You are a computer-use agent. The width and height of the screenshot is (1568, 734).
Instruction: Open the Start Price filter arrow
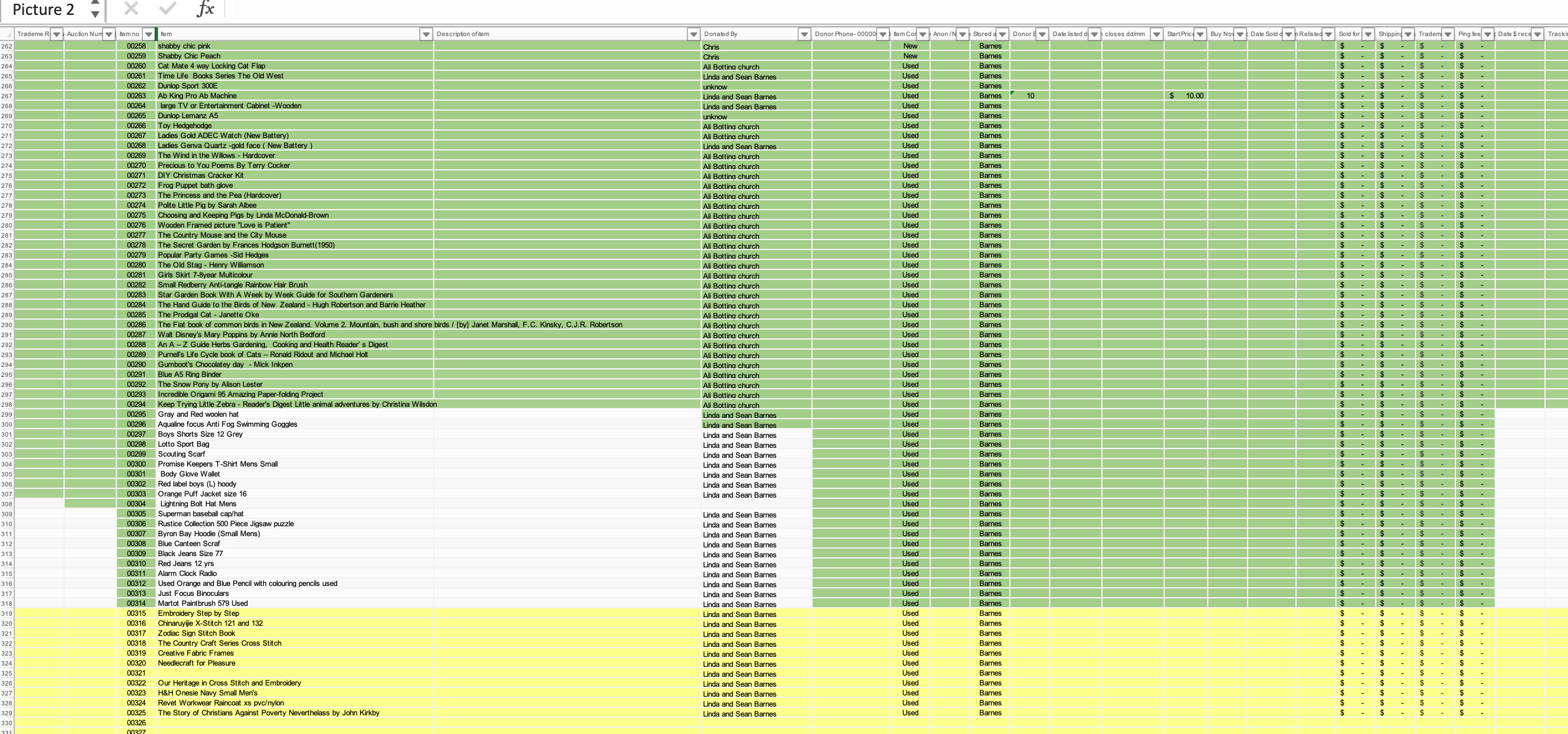(1200, 34)
